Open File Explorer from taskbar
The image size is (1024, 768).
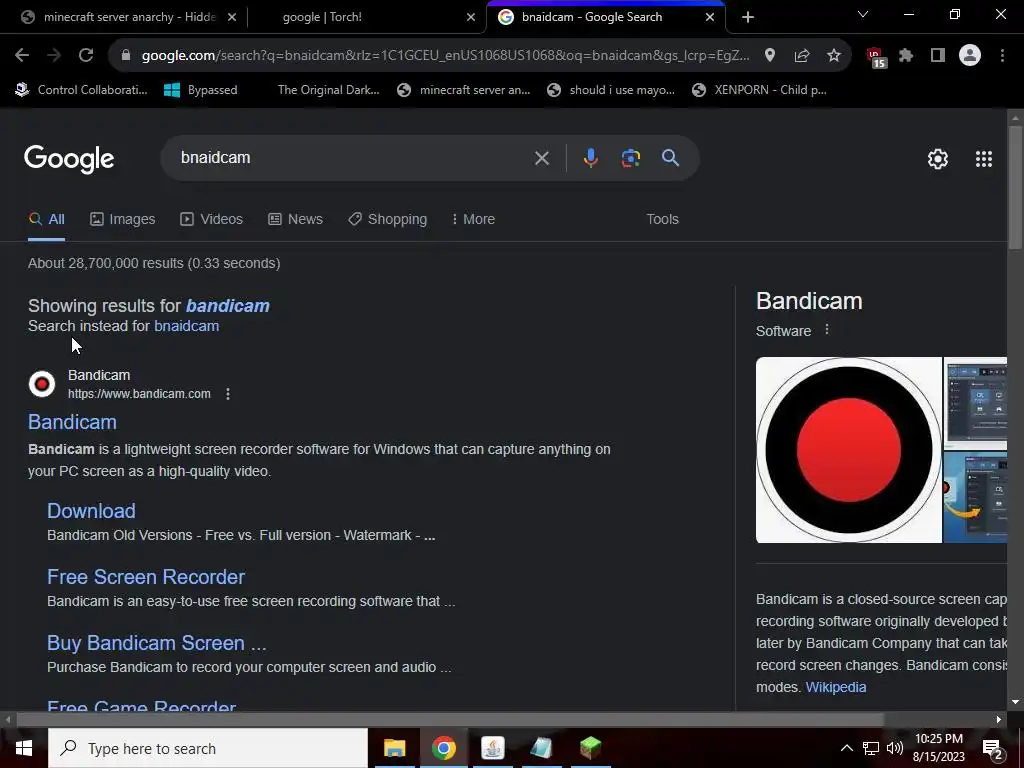click(394, 748)
